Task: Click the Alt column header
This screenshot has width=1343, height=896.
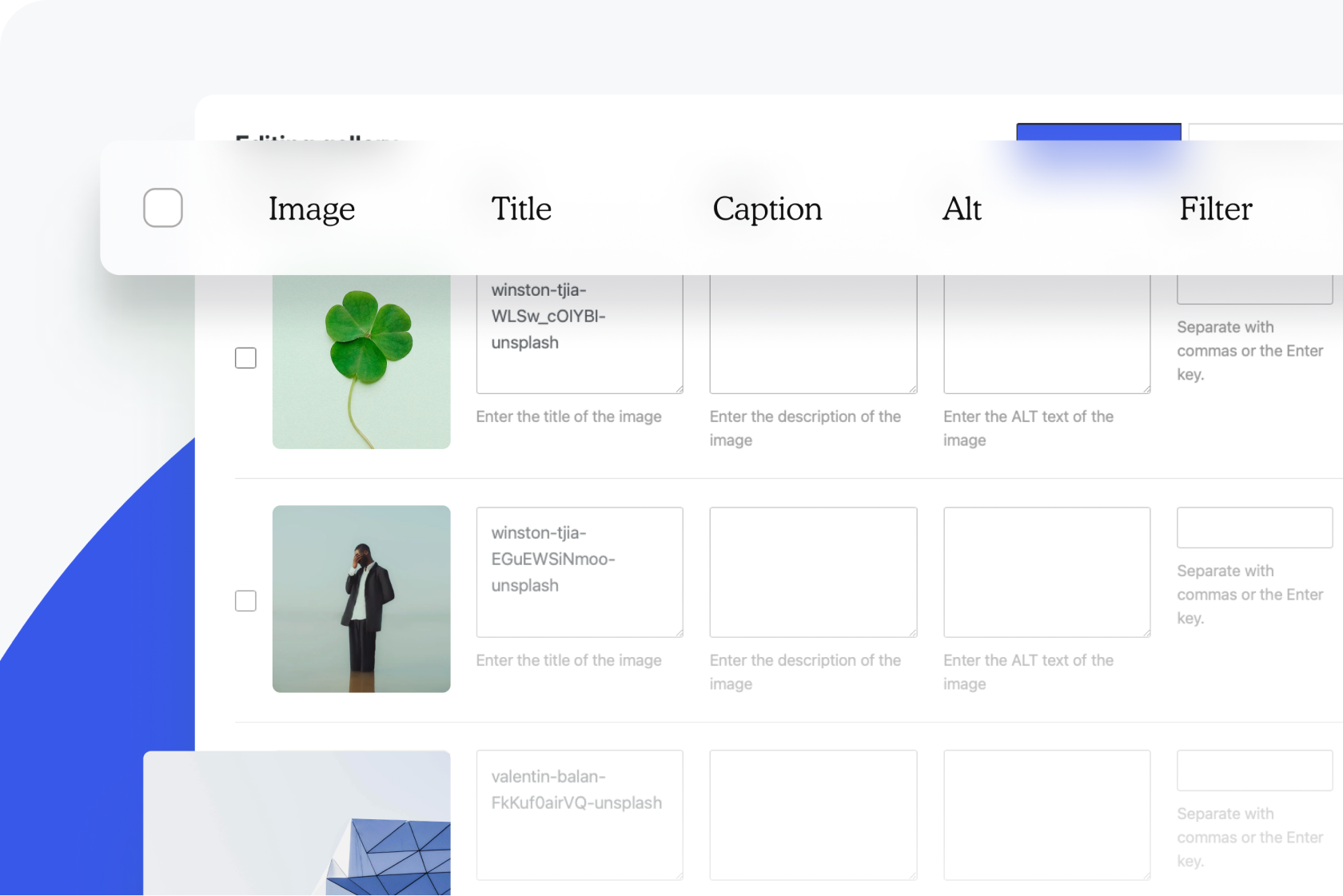Action: click(x=962, y=209)
